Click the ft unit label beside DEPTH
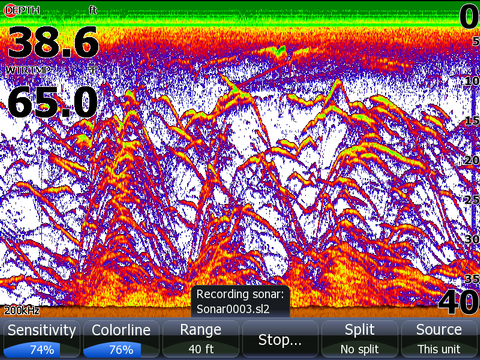 [x=93, y=10]
